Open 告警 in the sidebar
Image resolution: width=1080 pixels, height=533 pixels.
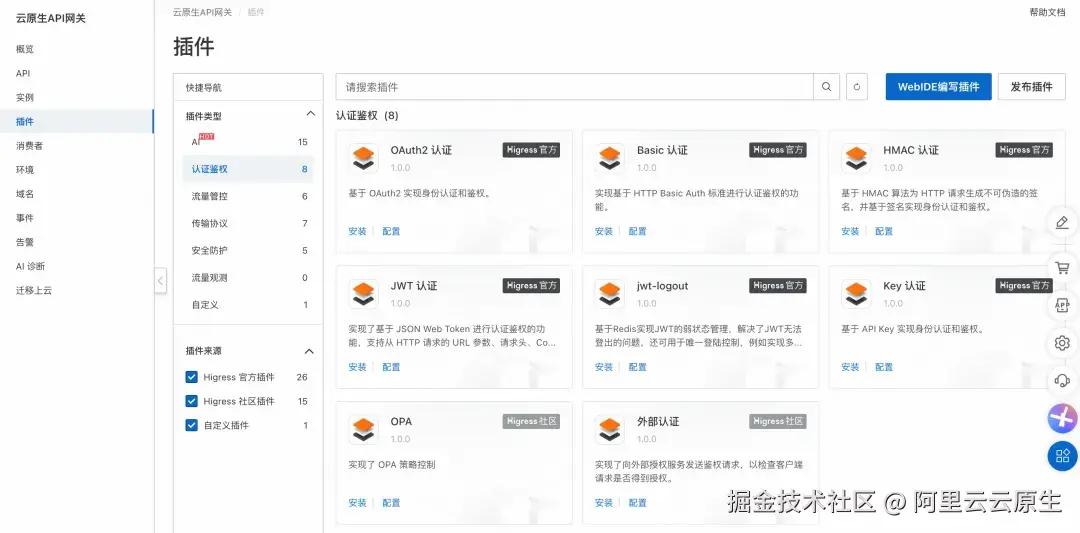tap(25, 242)
